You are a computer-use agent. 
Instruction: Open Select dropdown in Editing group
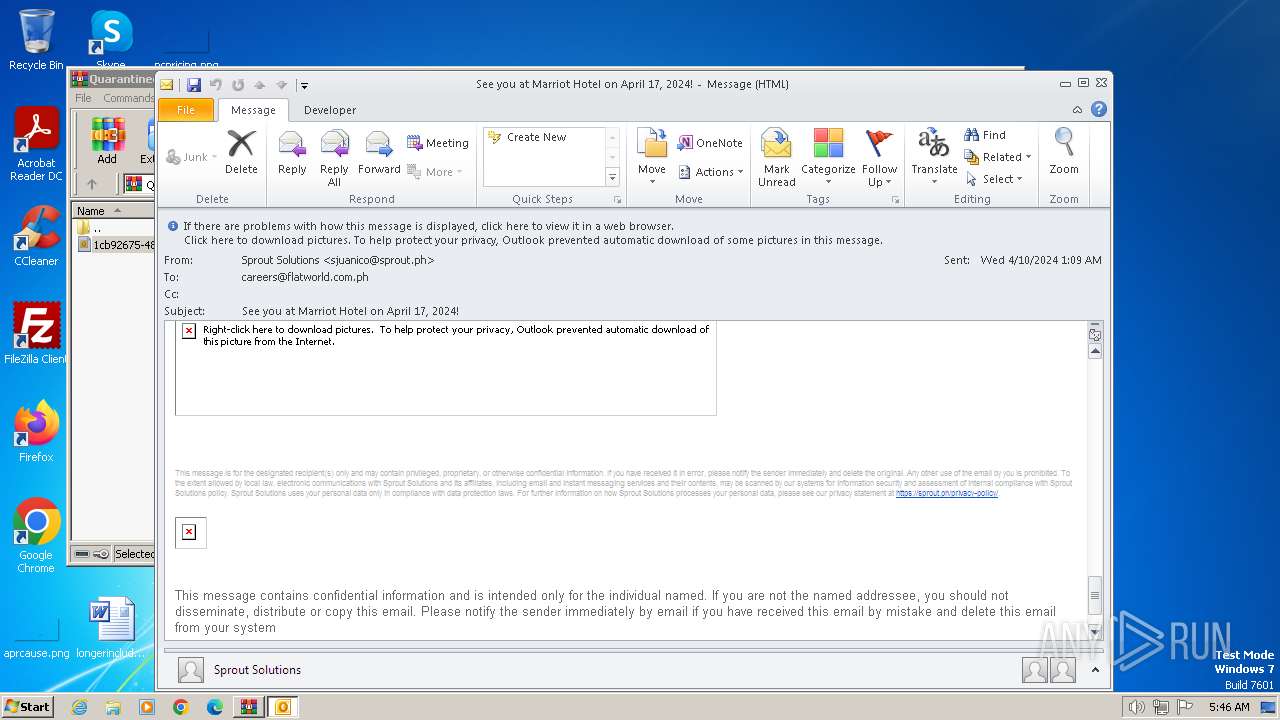994,179
